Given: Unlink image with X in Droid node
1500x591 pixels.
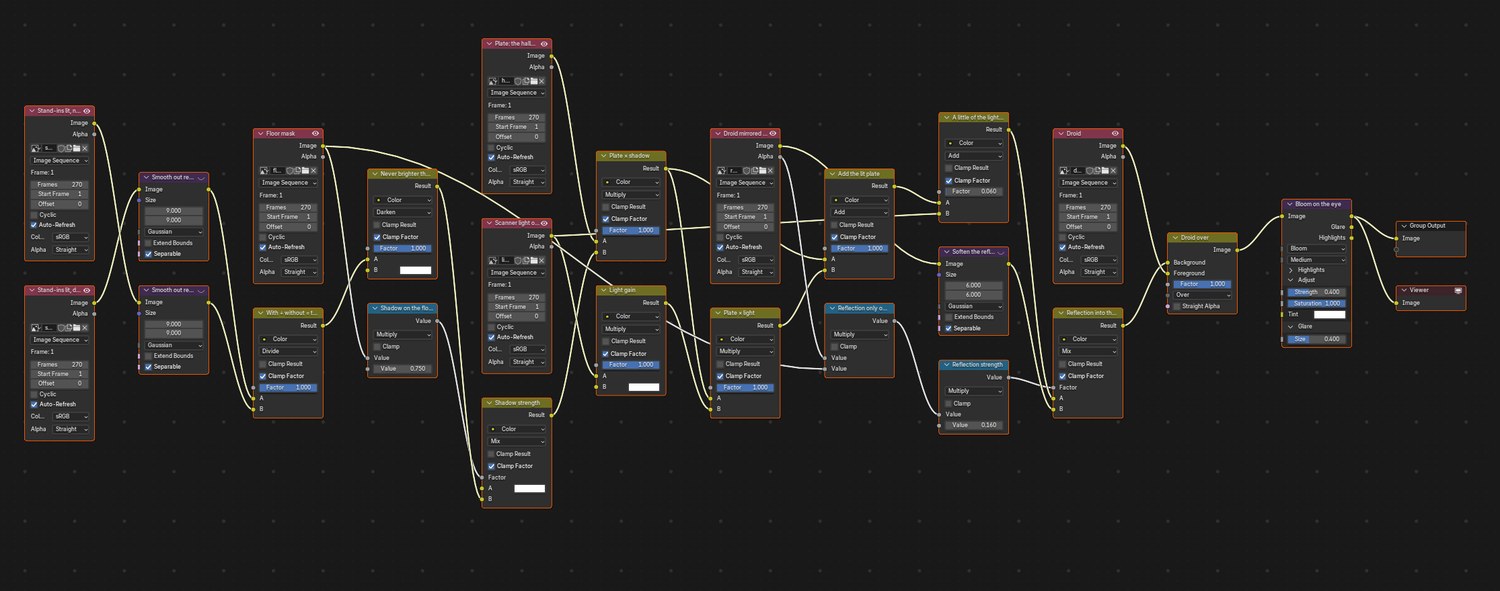Looking at the screenshot, I should point(1113,171).
